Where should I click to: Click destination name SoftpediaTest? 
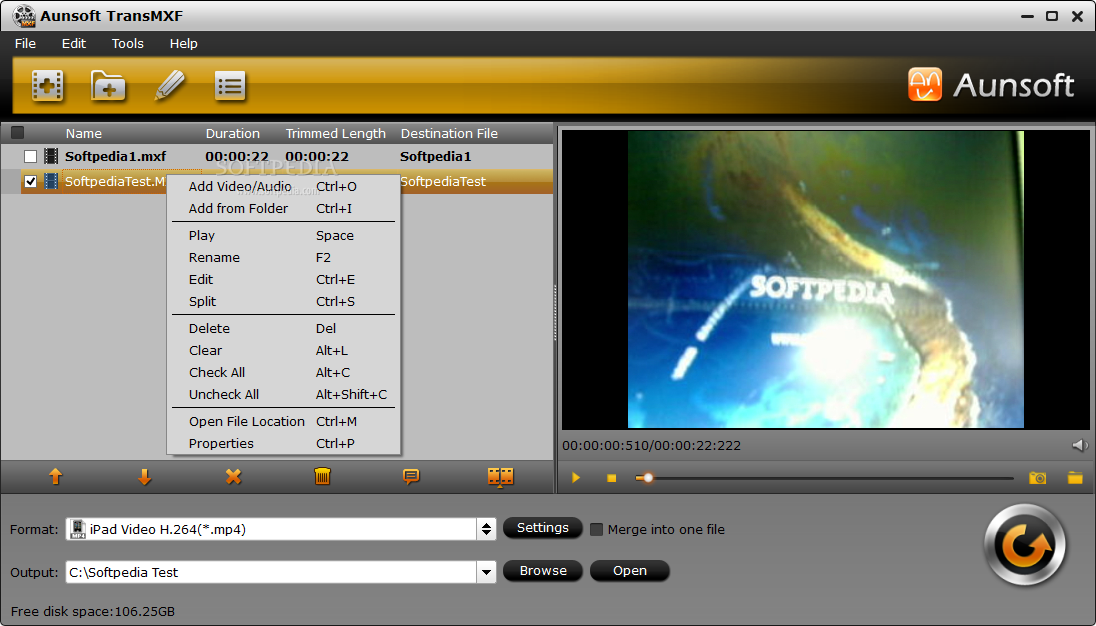tap(442, 182)
